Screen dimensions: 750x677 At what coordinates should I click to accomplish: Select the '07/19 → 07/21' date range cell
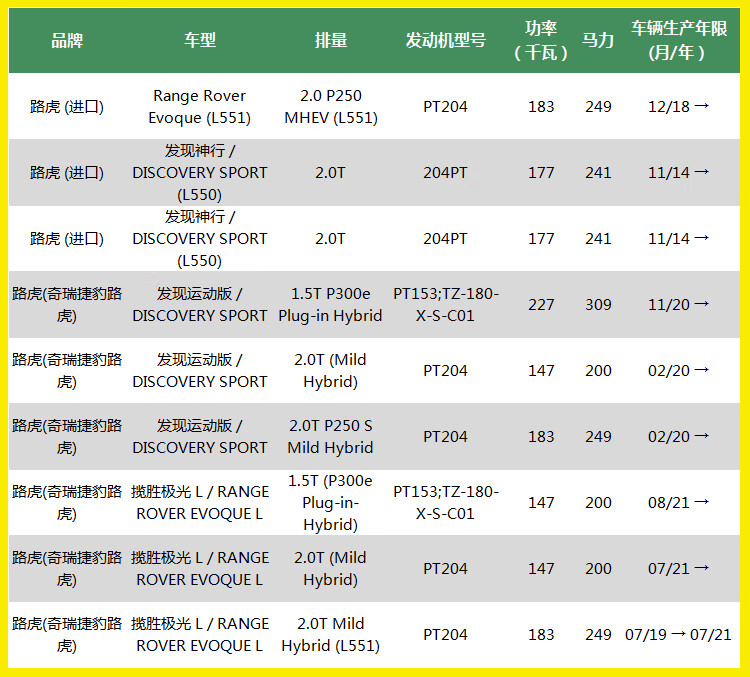tap(679, 635)
